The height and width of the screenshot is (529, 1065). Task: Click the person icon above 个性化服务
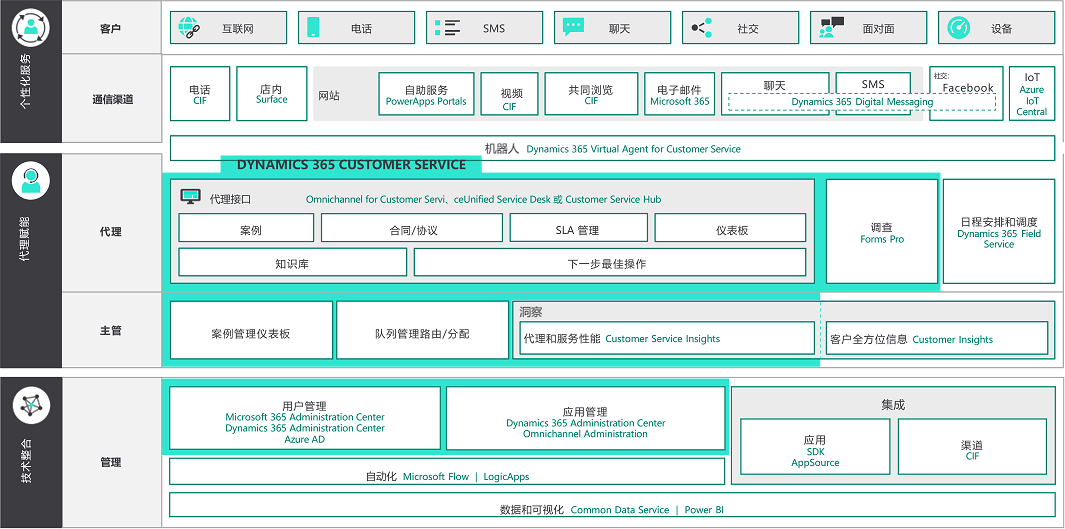31,27
